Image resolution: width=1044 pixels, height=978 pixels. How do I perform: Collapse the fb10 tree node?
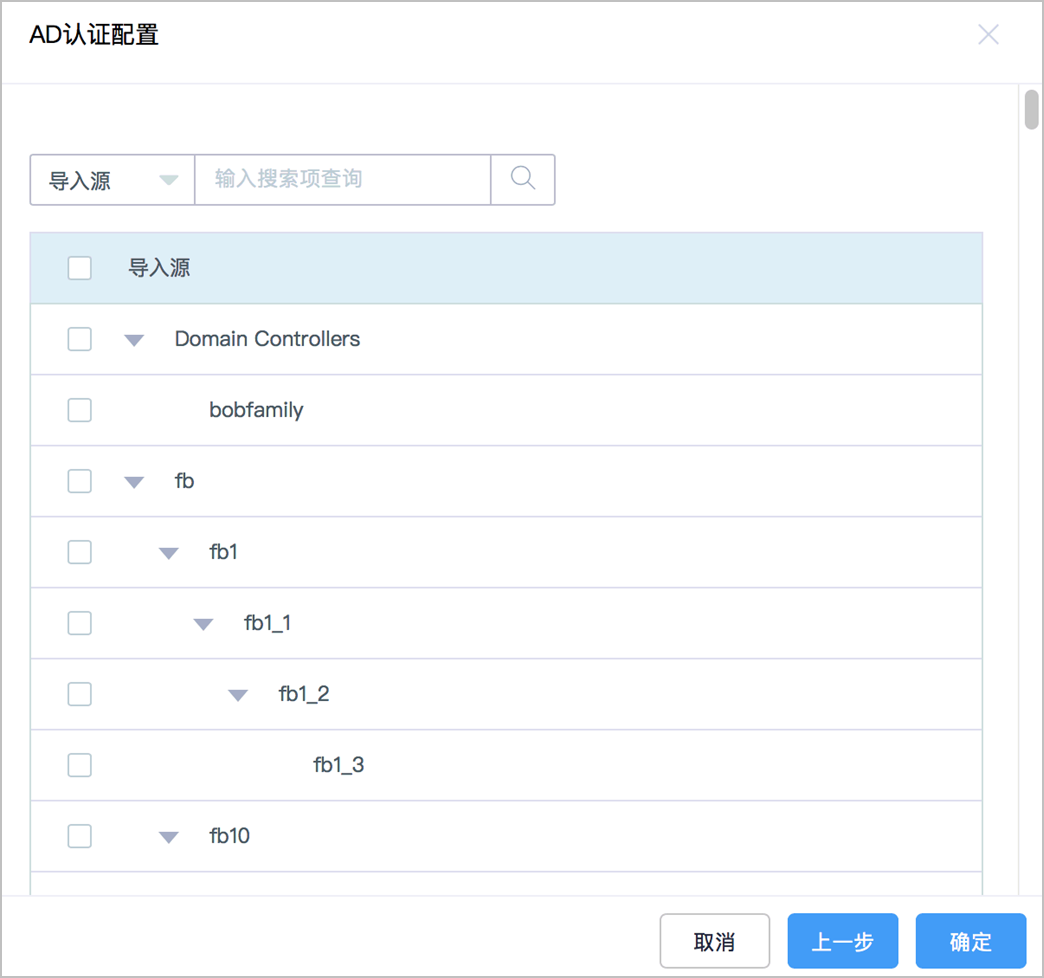[169, 838]
